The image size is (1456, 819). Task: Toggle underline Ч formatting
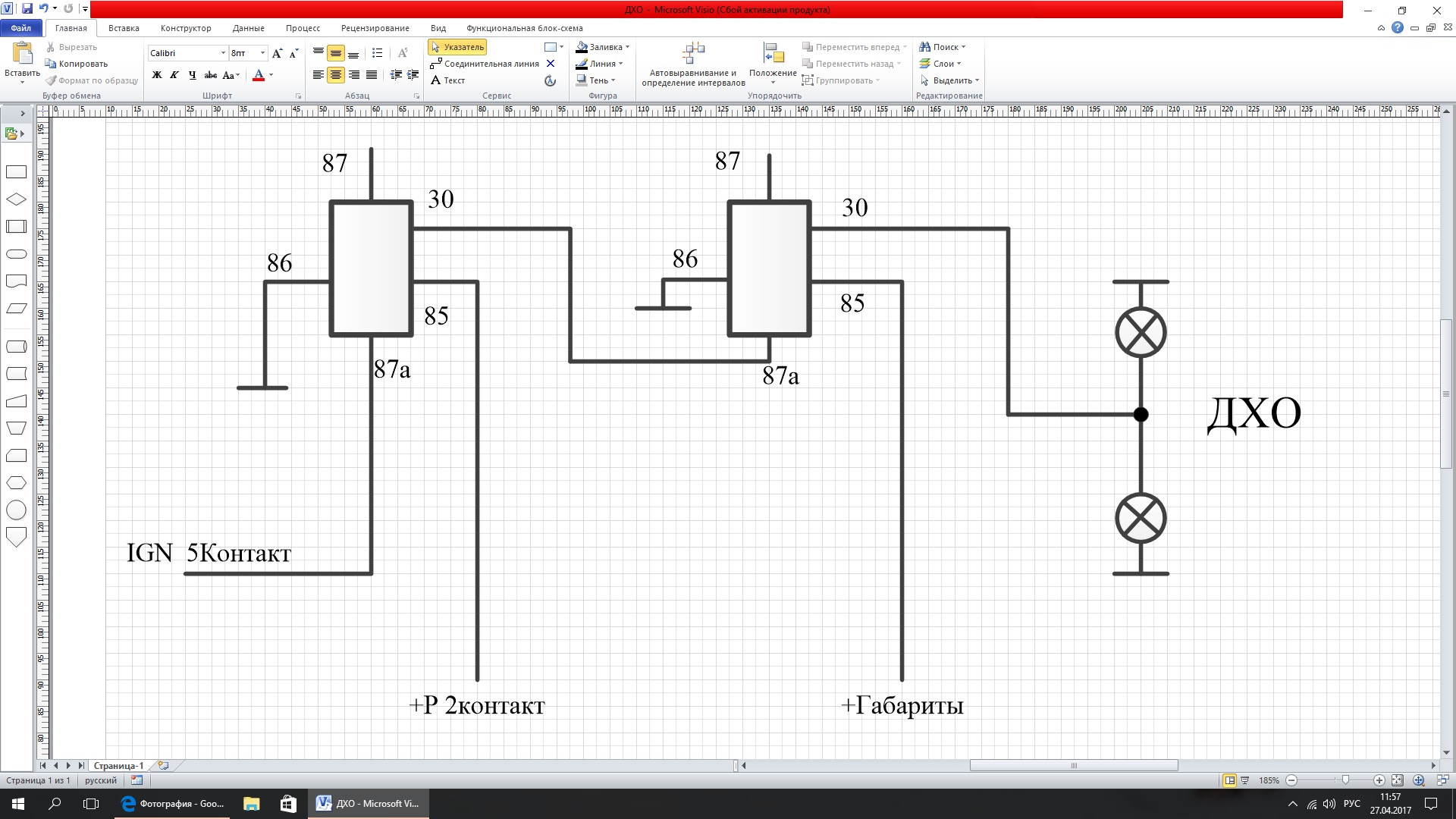tap(192, 75)
